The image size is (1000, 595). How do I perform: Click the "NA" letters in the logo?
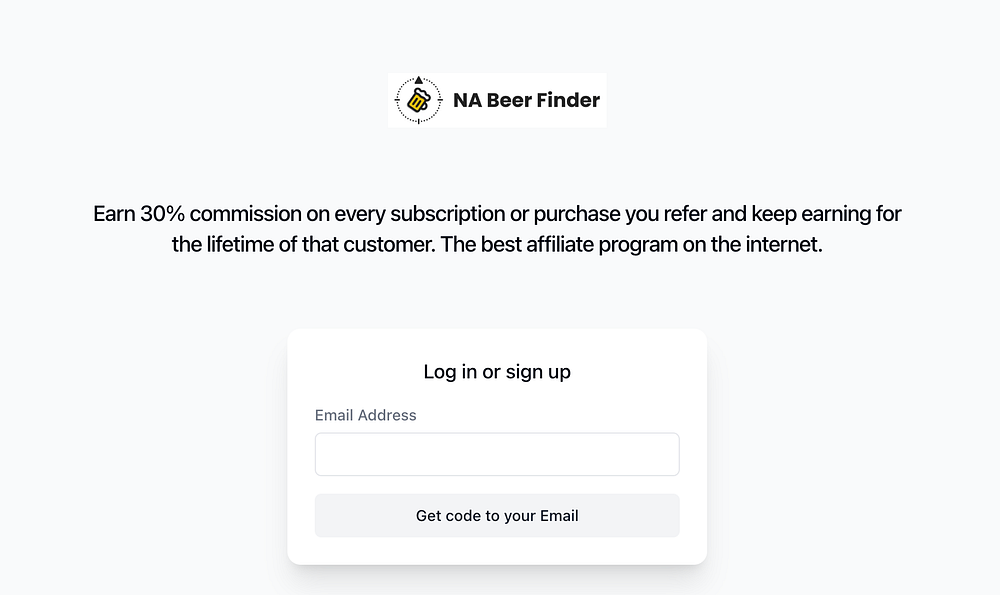click(467, 100)
